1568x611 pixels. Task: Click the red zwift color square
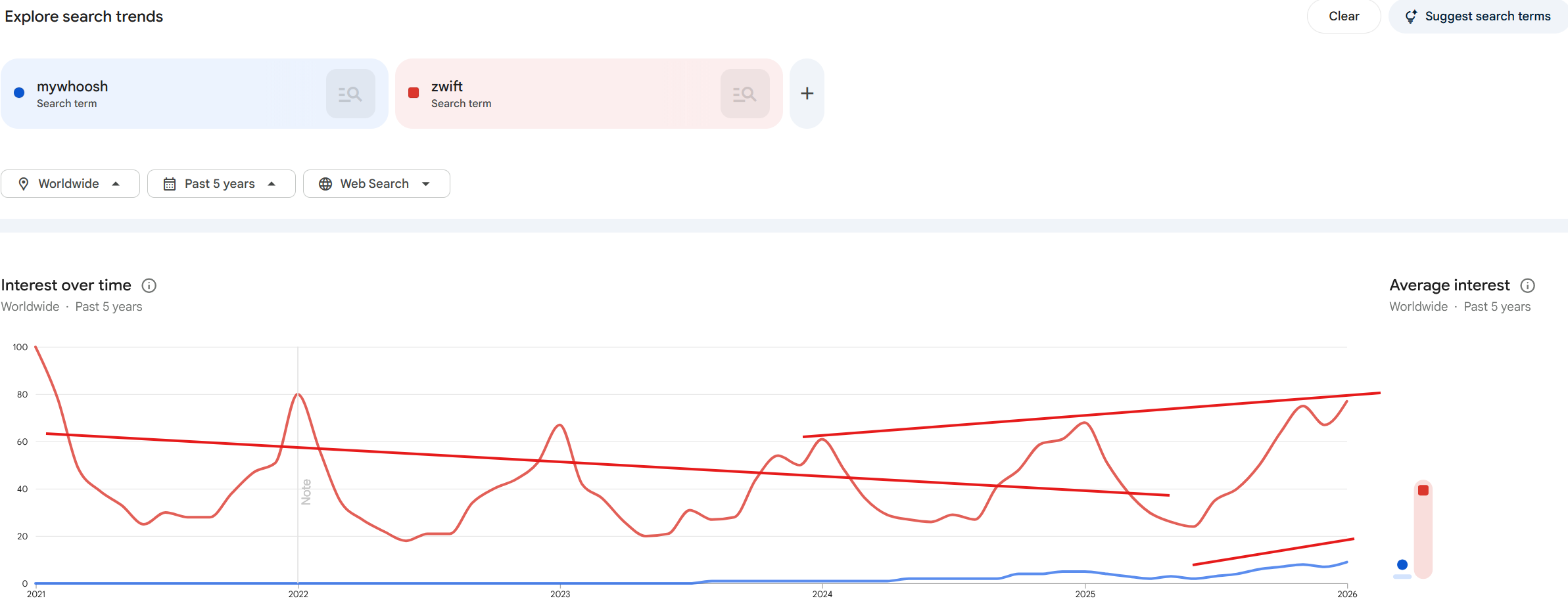point(414,93)
